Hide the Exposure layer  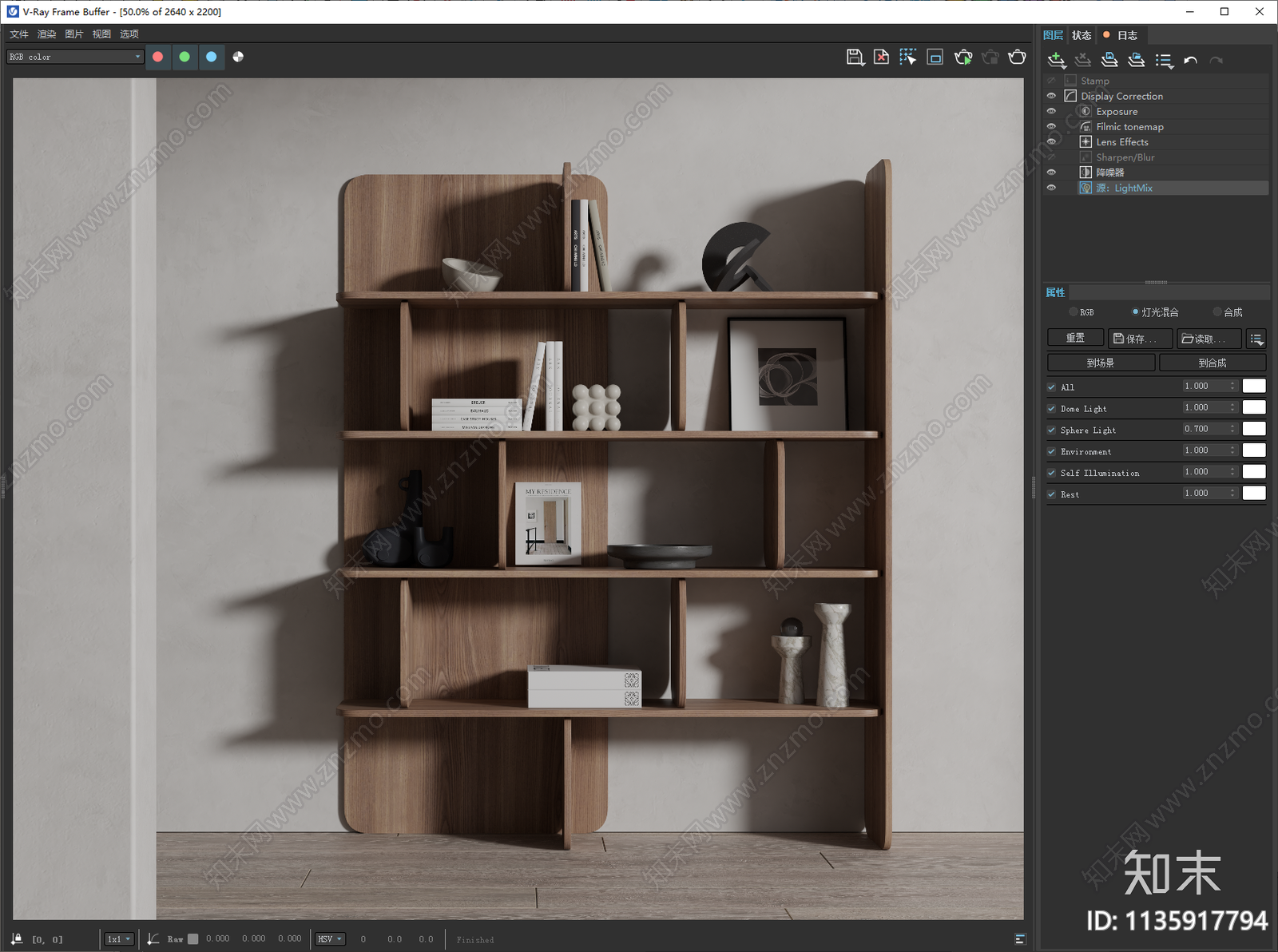[x=1051, y=111]
